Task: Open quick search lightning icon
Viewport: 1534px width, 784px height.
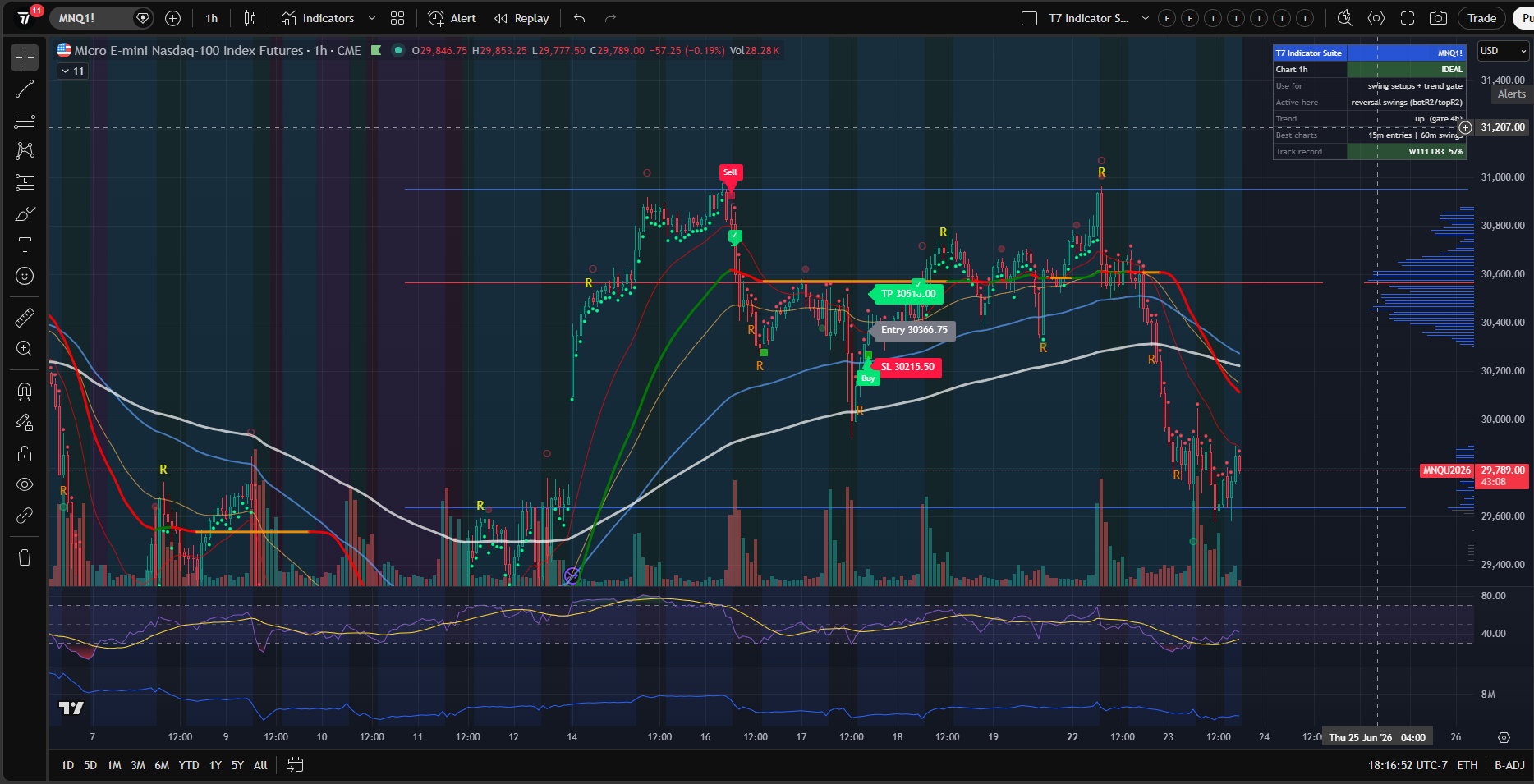Action: pyautogui.click(x=1344, y=18)
